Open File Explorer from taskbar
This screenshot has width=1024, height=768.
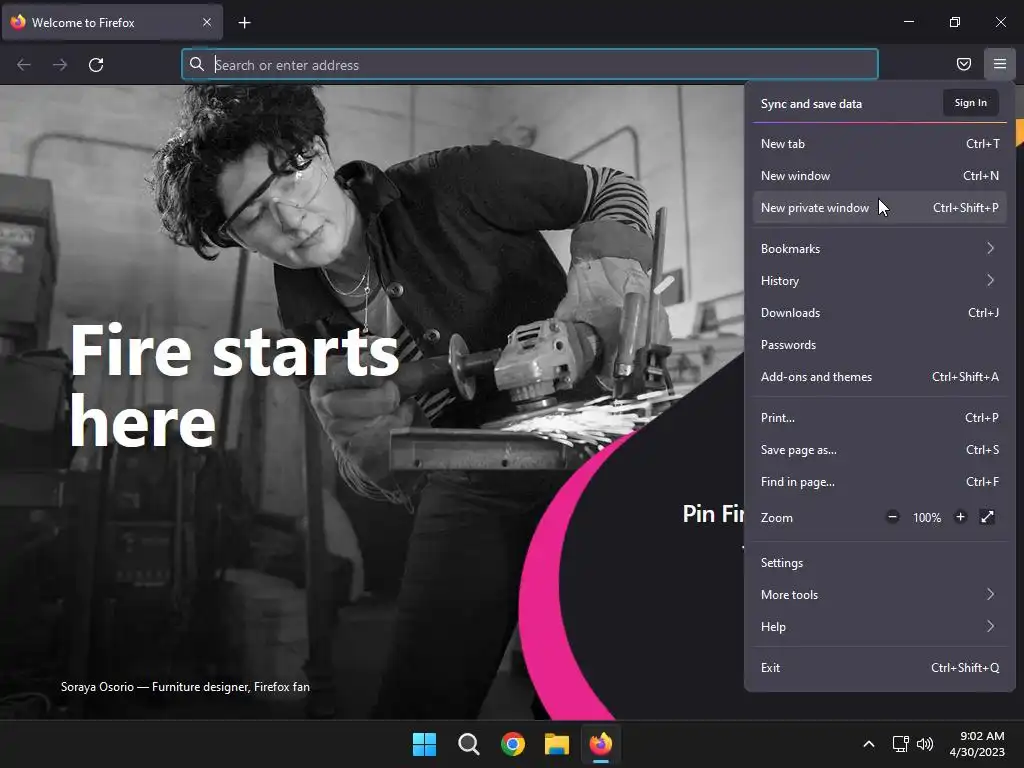557,744
